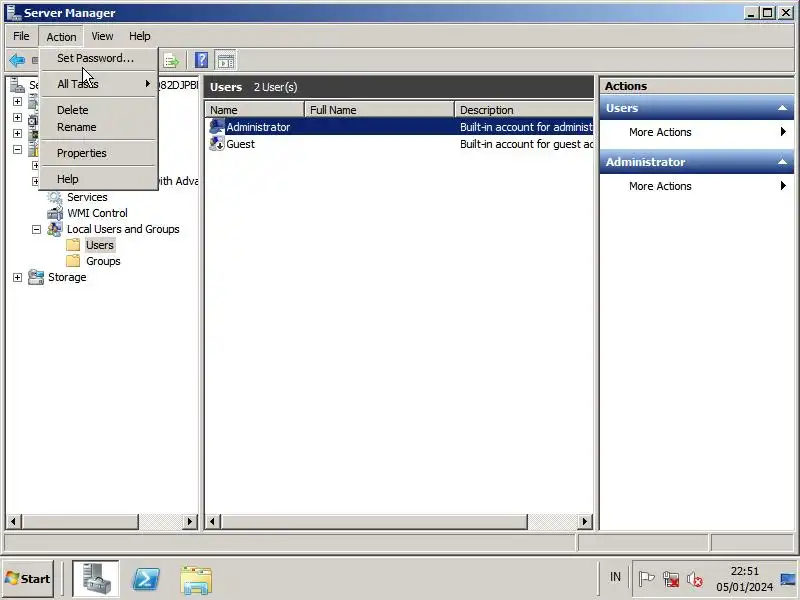Choose Set Password from Action menu

point(99,58)
